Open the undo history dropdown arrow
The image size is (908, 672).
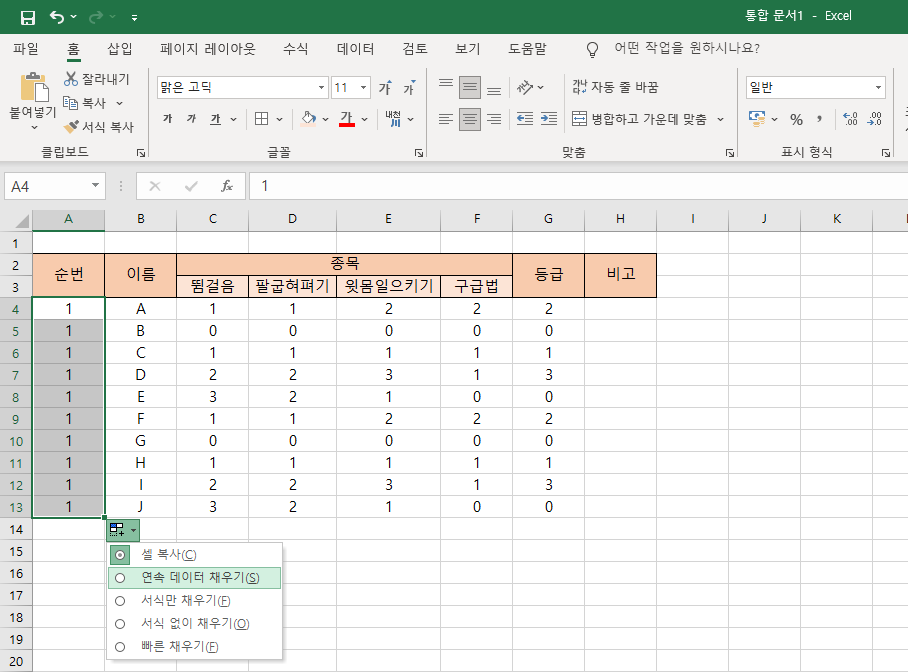tap(74, 17)
